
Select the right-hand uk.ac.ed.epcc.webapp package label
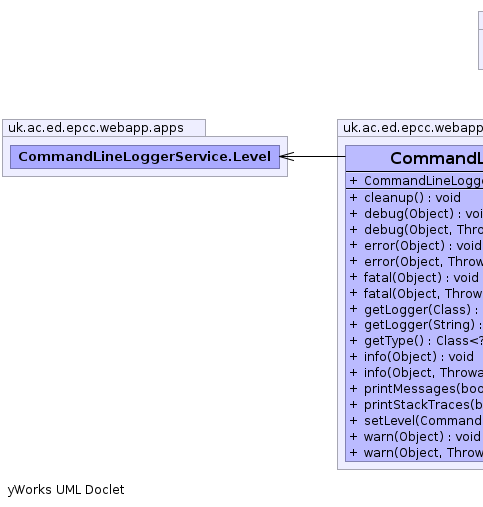coord(413,128)
